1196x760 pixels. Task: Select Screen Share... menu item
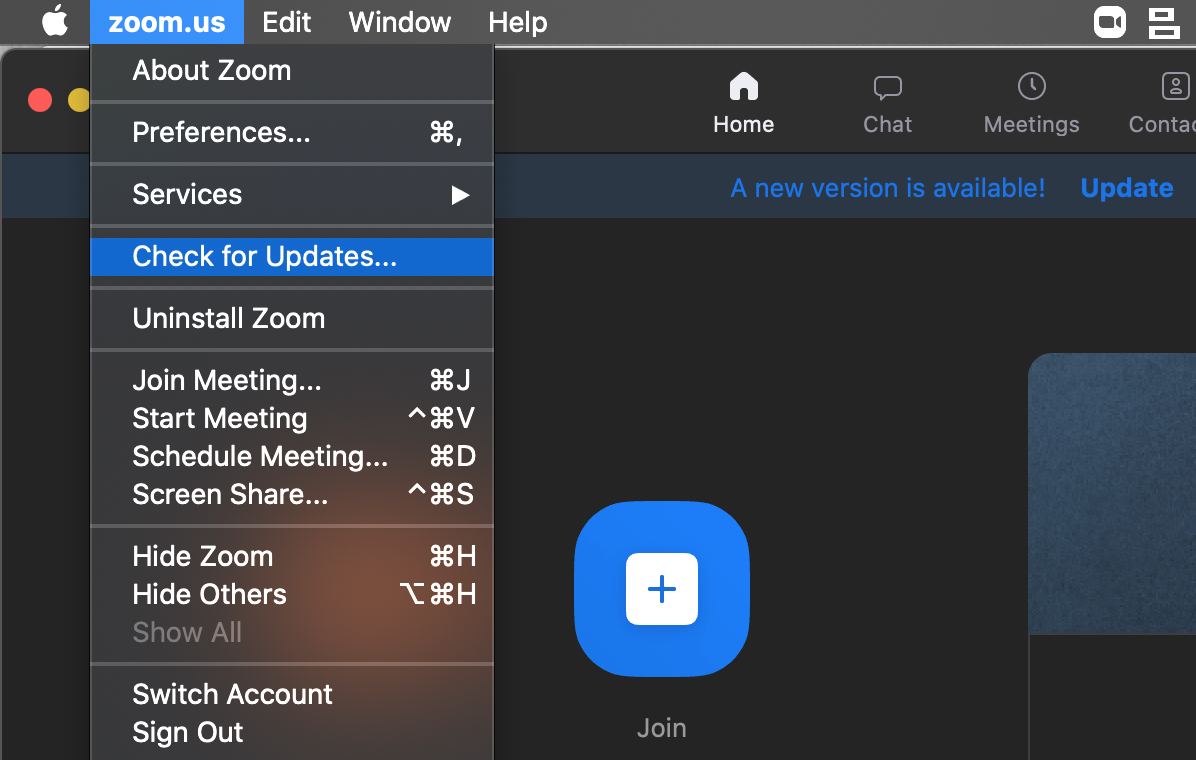tap(292, 494)
